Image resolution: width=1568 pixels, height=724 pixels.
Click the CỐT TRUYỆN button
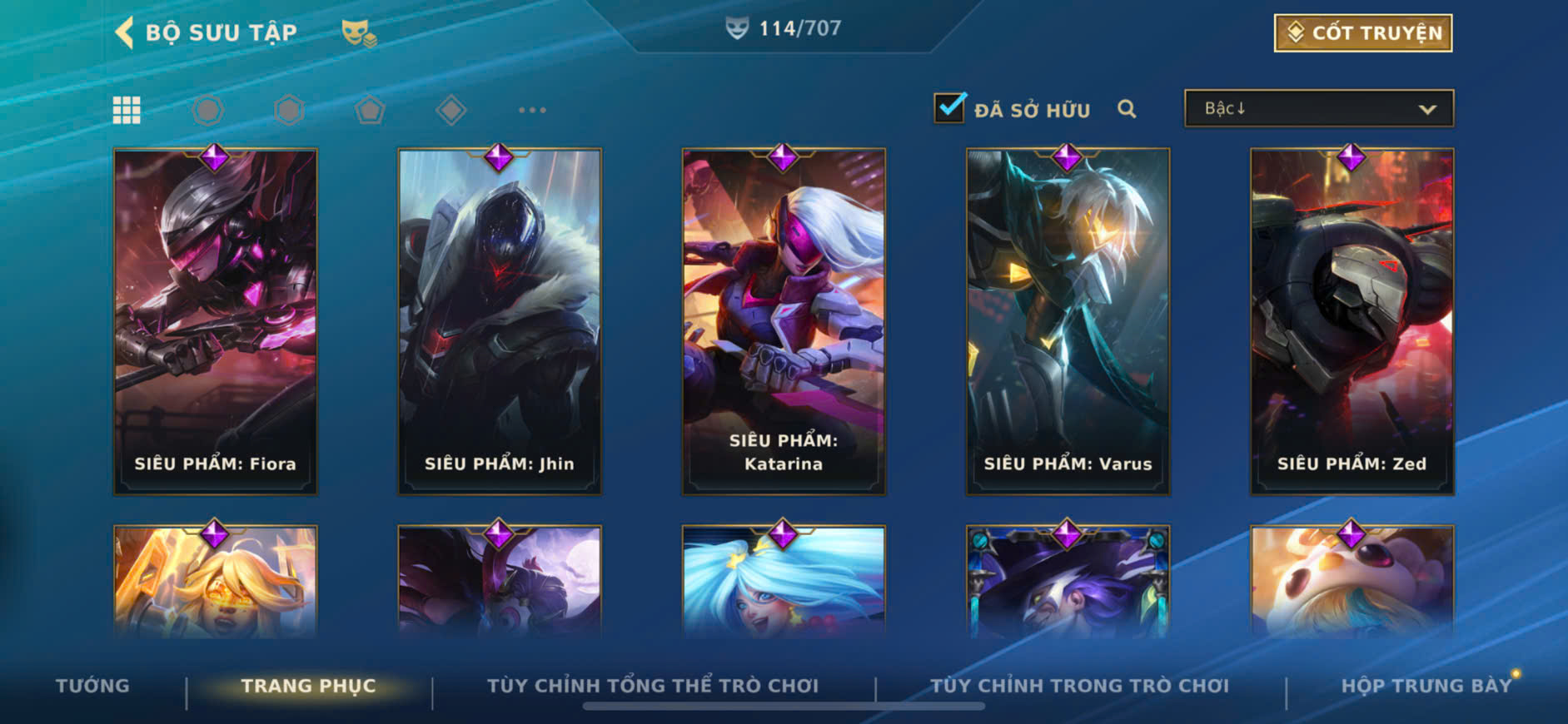click(1363, 33)
